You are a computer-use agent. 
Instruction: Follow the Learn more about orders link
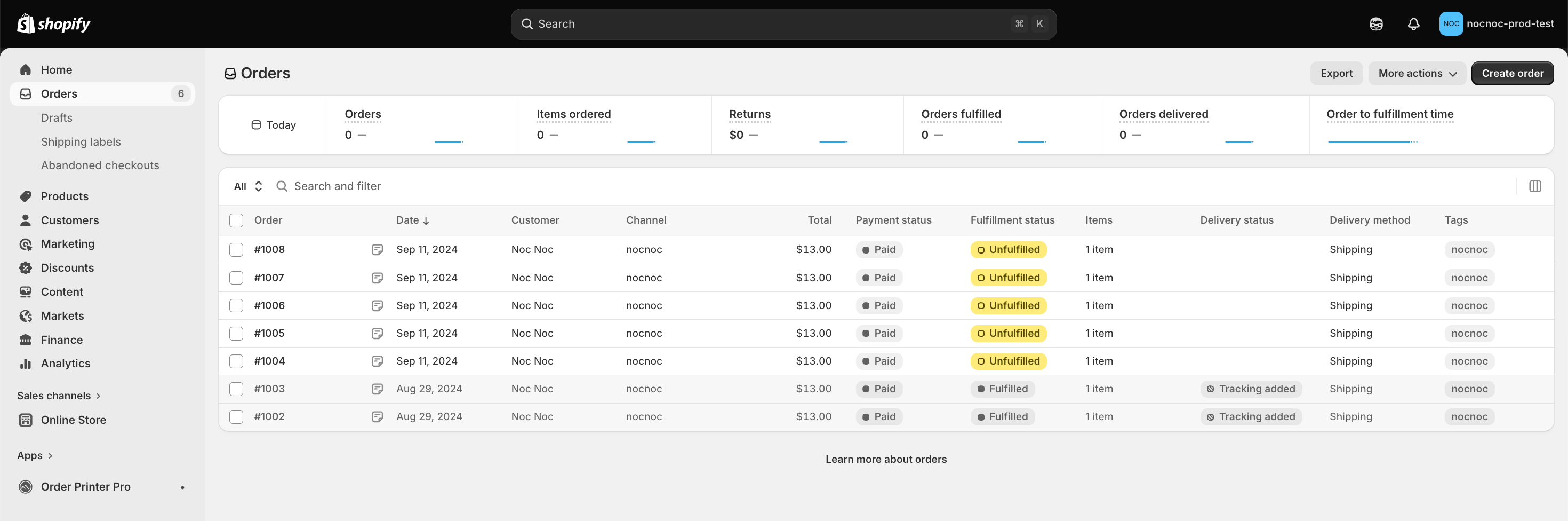(886, 459)
